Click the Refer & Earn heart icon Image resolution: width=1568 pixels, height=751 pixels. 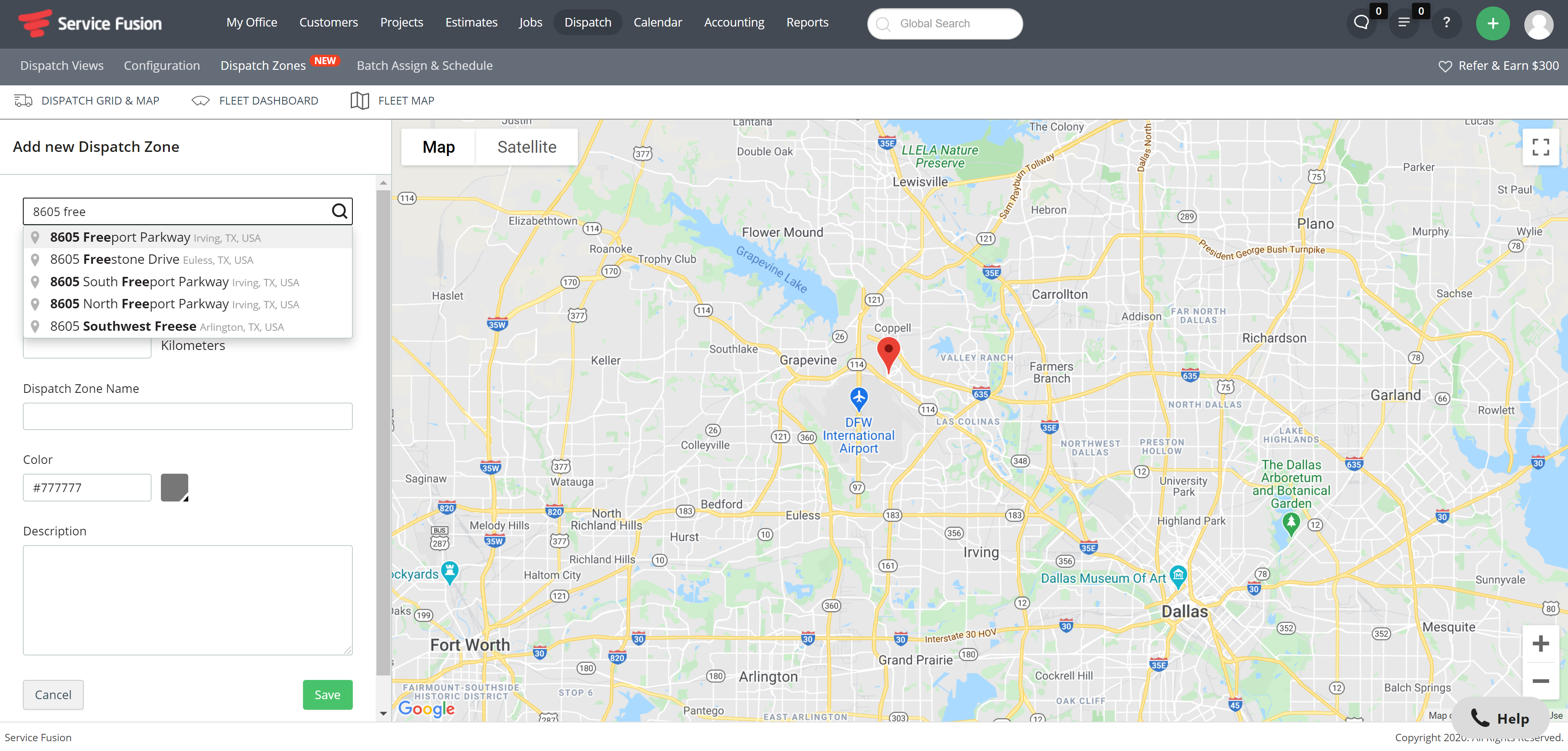(x=1445, y=66)
